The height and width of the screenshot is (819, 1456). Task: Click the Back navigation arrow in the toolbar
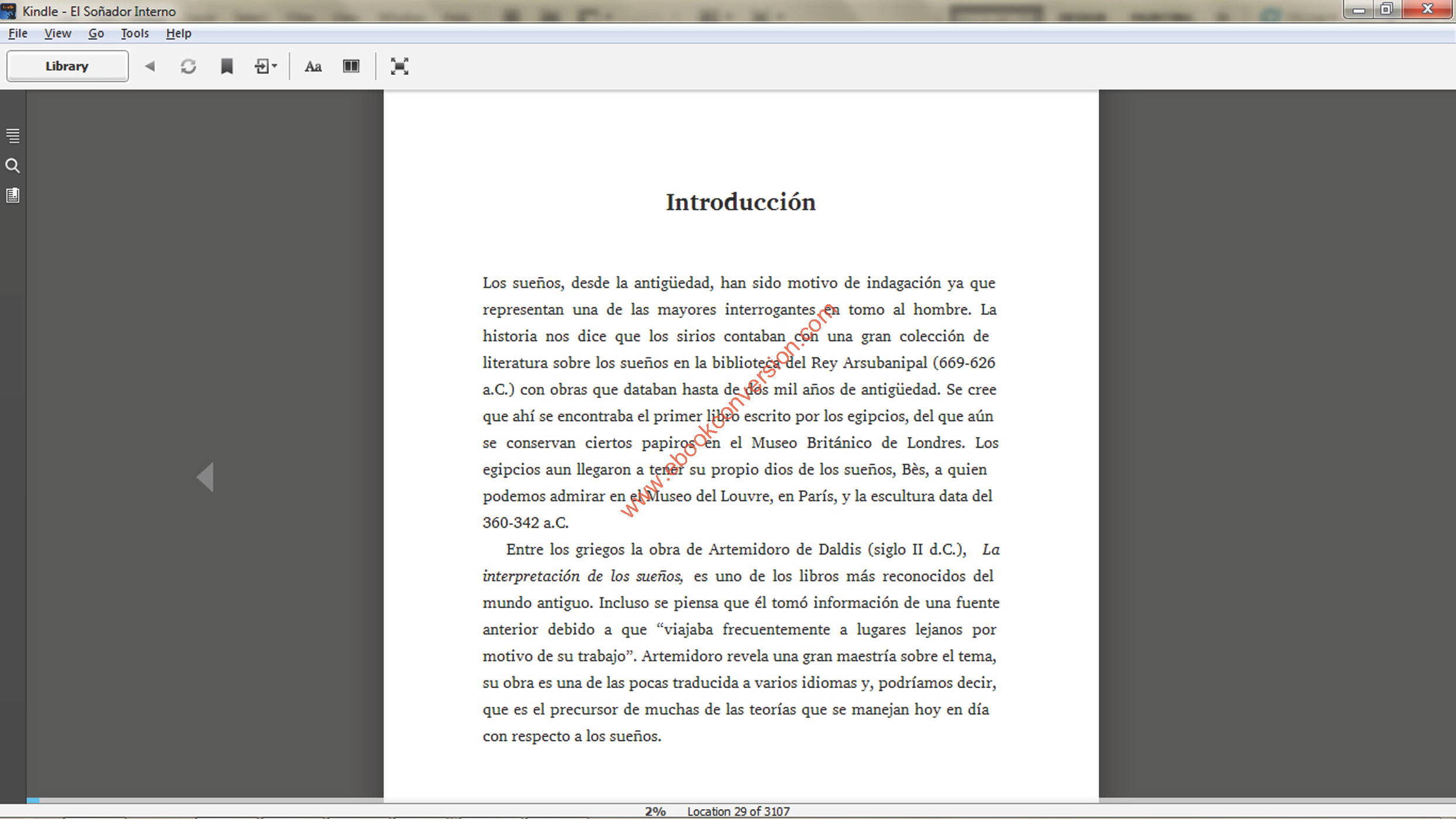[x=150, y=66]
